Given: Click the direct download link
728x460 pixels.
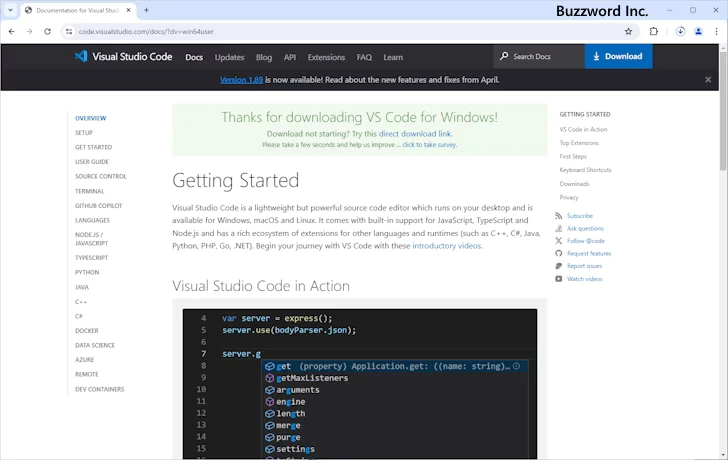Looking at the screenshot, I should 415,134.
